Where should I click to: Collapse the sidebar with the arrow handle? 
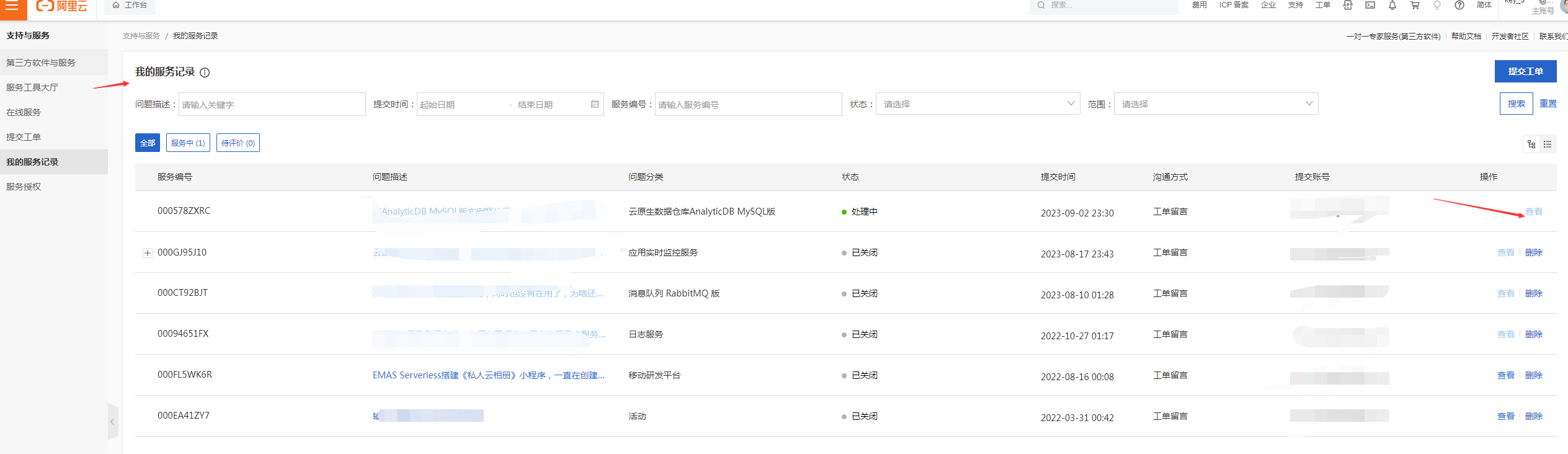(113, 422)
